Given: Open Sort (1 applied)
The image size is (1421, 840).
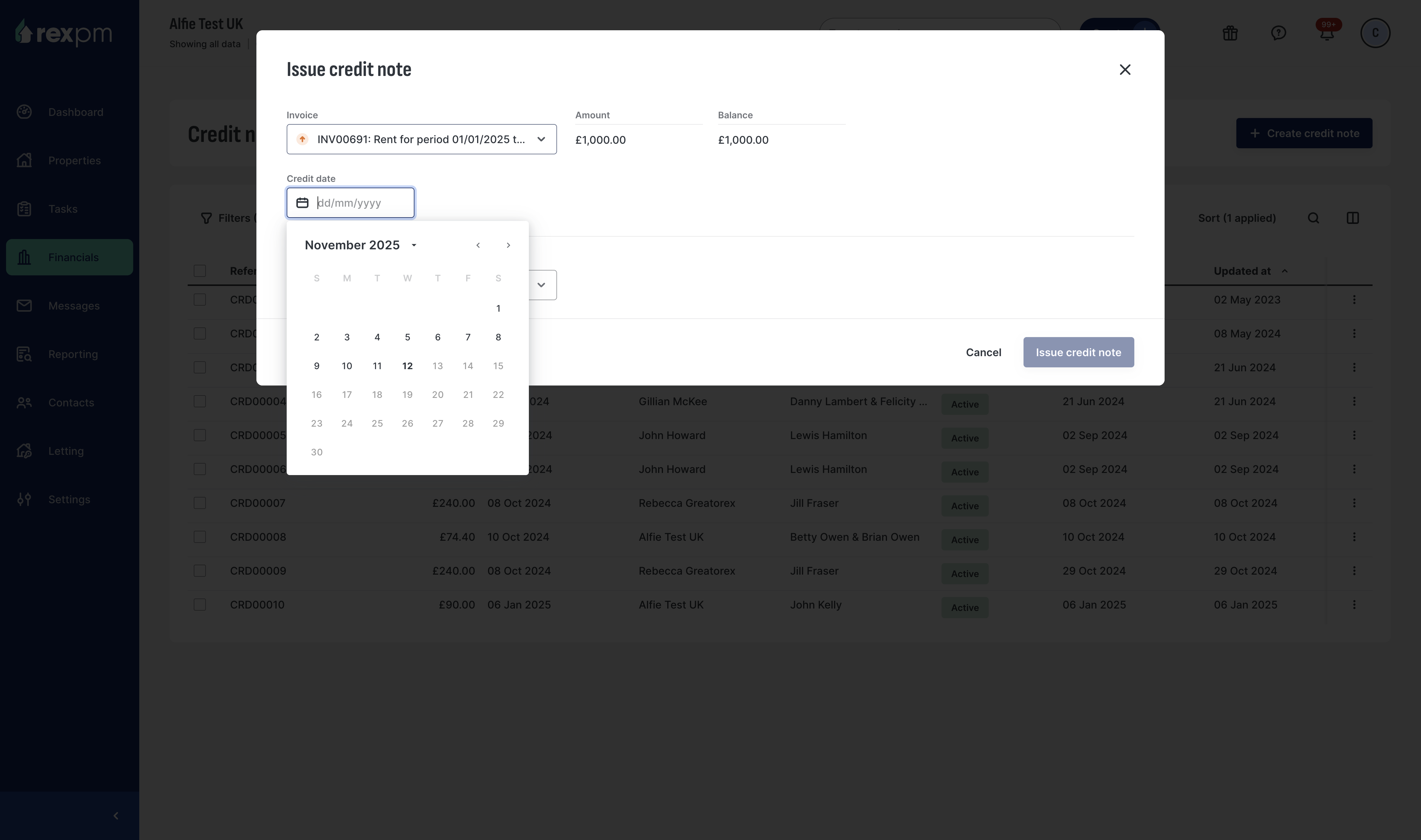Looking at the screenshot, I should pos(1236,218).
